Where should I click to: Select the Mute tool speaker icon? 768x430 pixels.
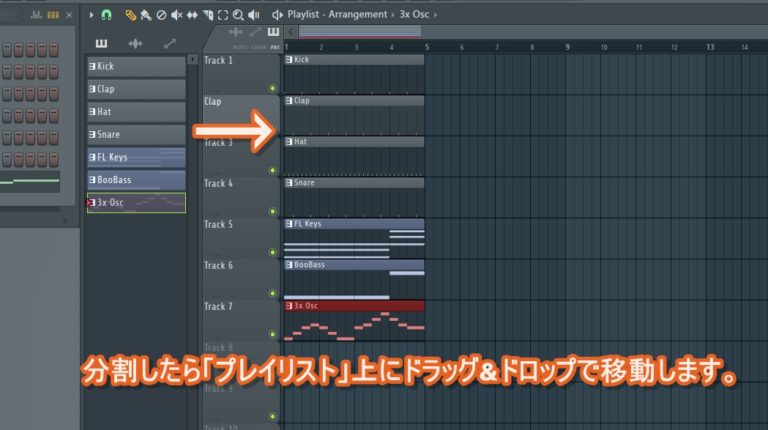(x=177, y=15)
